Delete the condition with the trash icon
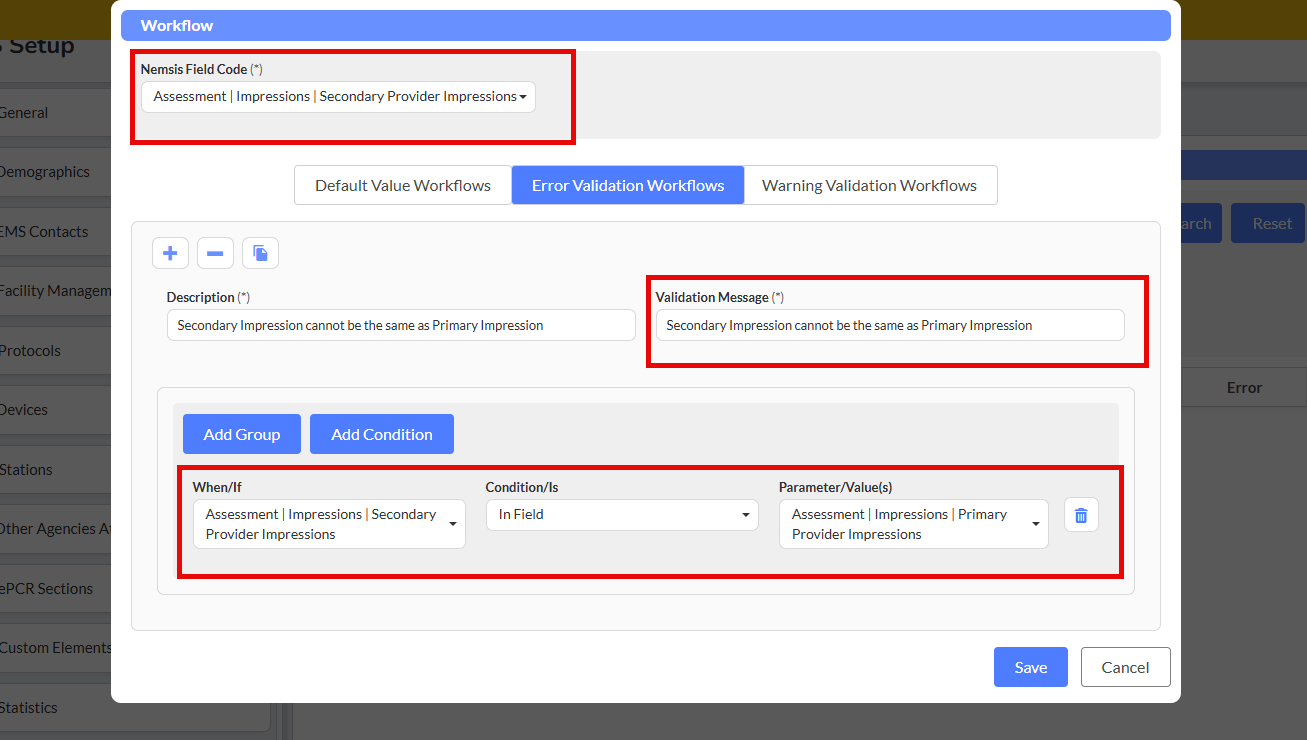 point(1081,515)
